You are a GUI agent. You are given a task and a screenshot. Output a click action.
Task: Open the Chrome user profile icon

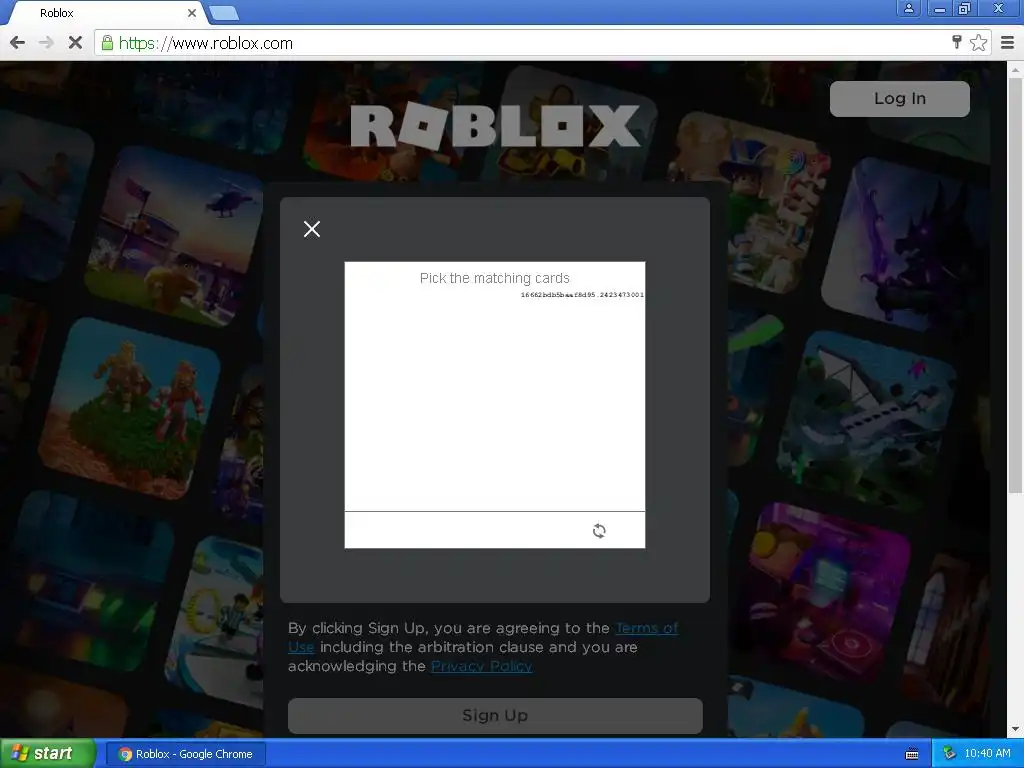point(908,8)
